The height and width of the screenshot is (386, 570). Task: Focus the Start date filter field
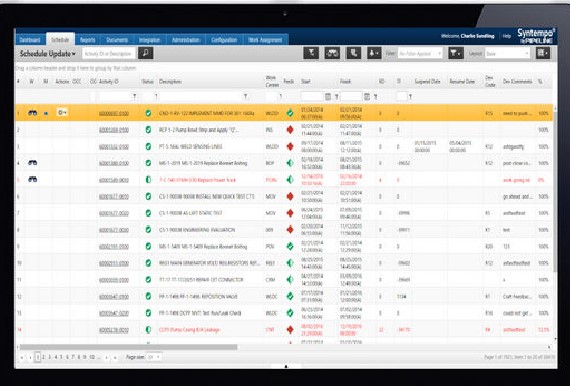coord(312,97)
